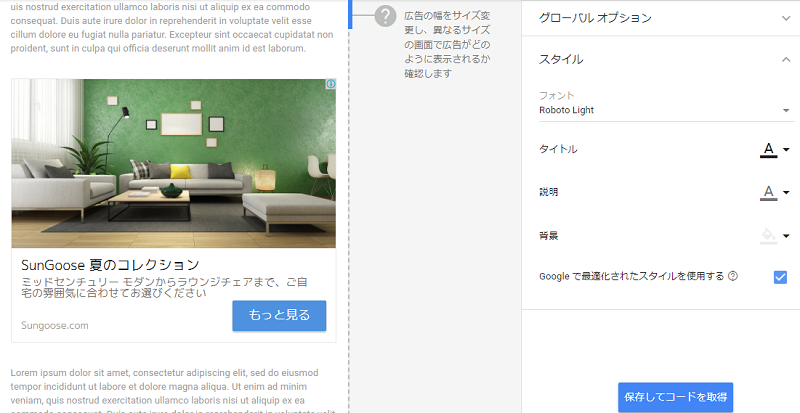Click the もっと見る ad button

tap(279, 315)
